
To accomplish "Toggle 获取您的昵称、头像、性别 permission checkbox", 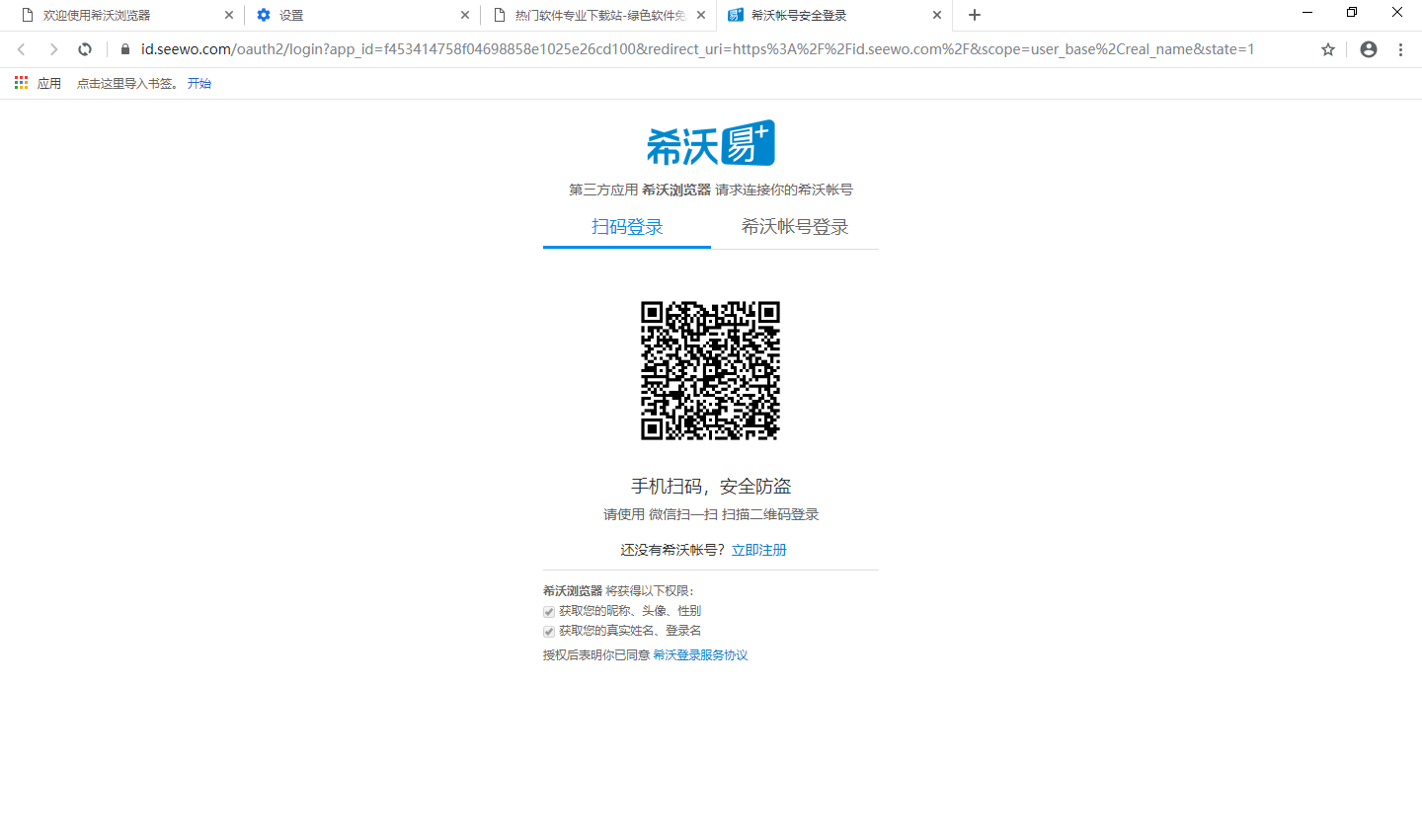I will tap(549, 612).
